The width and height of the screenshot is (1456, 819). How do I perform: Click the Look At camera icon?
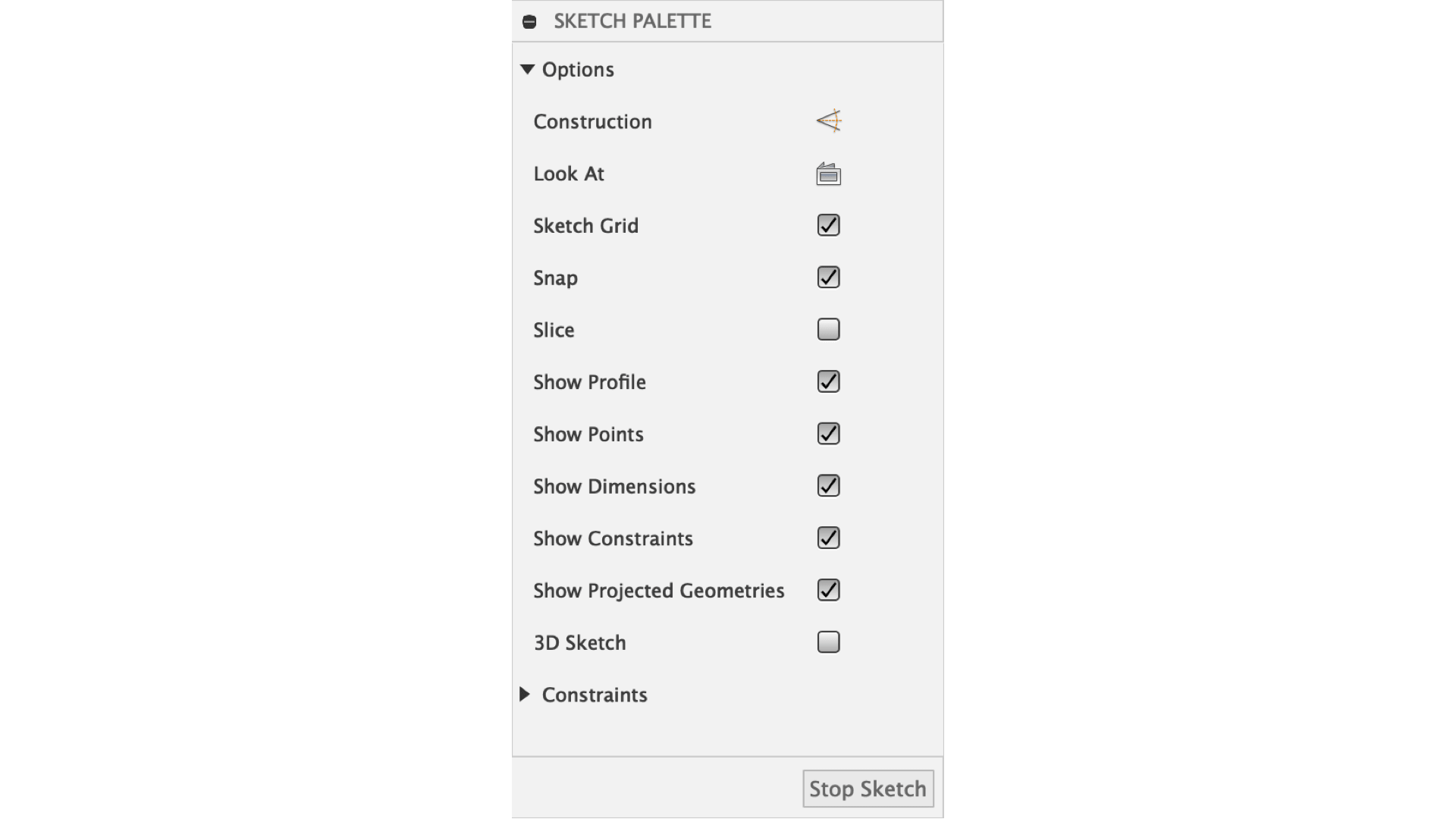(x=829, y=174)
